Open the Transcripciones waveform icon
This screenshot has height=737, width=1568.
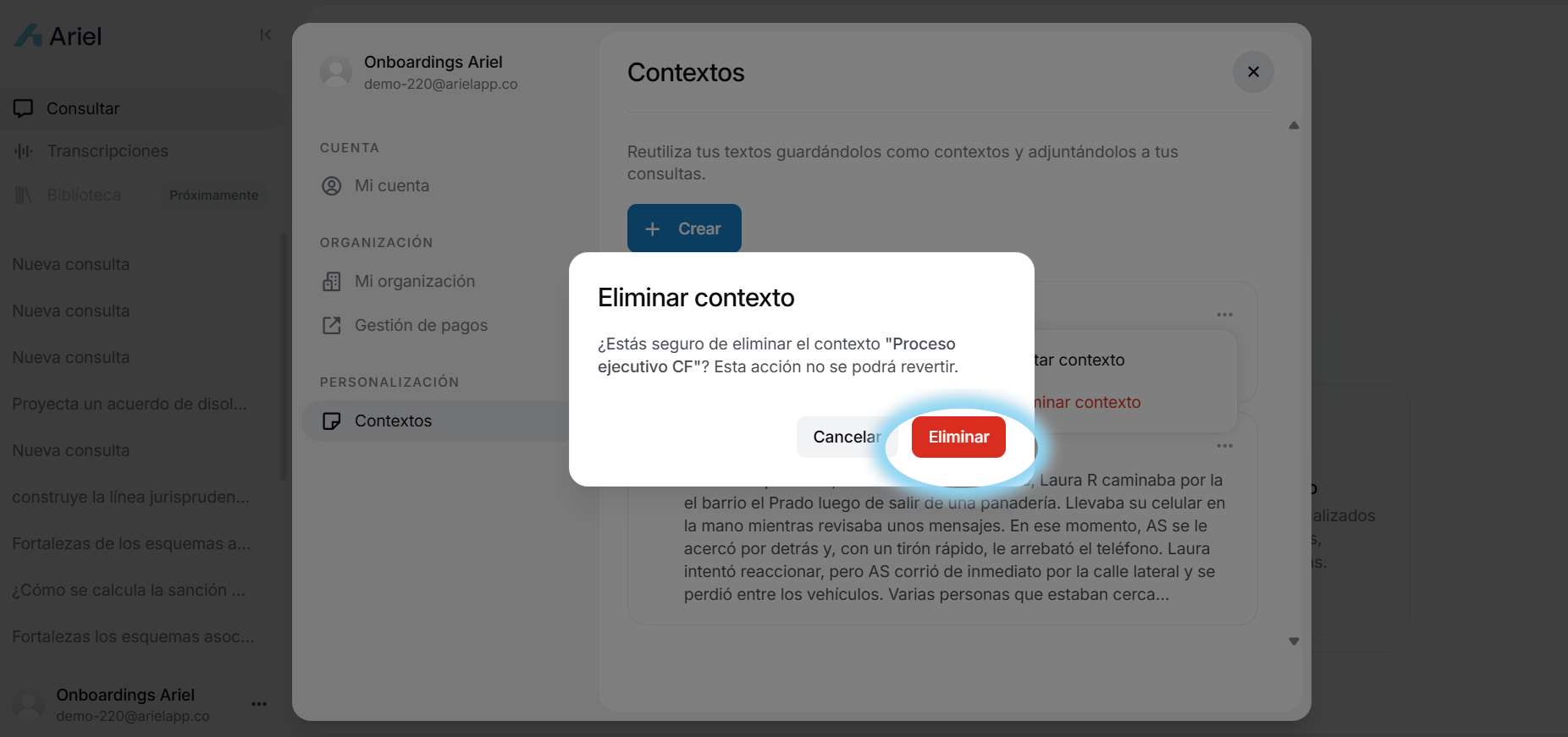(x=24, y=151)
